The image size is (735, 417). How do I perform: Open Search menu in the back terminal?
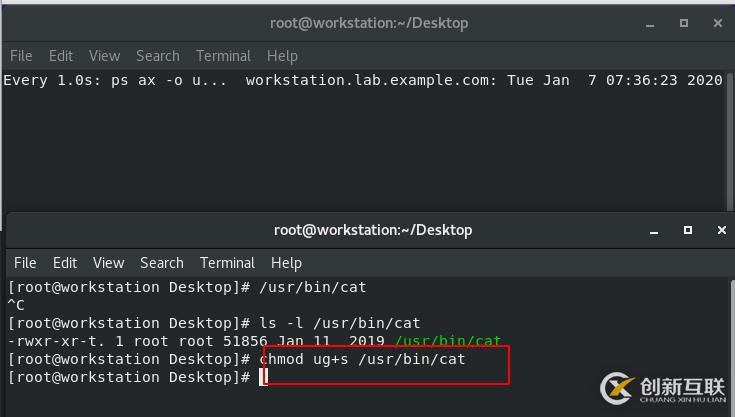pos(158,56)
